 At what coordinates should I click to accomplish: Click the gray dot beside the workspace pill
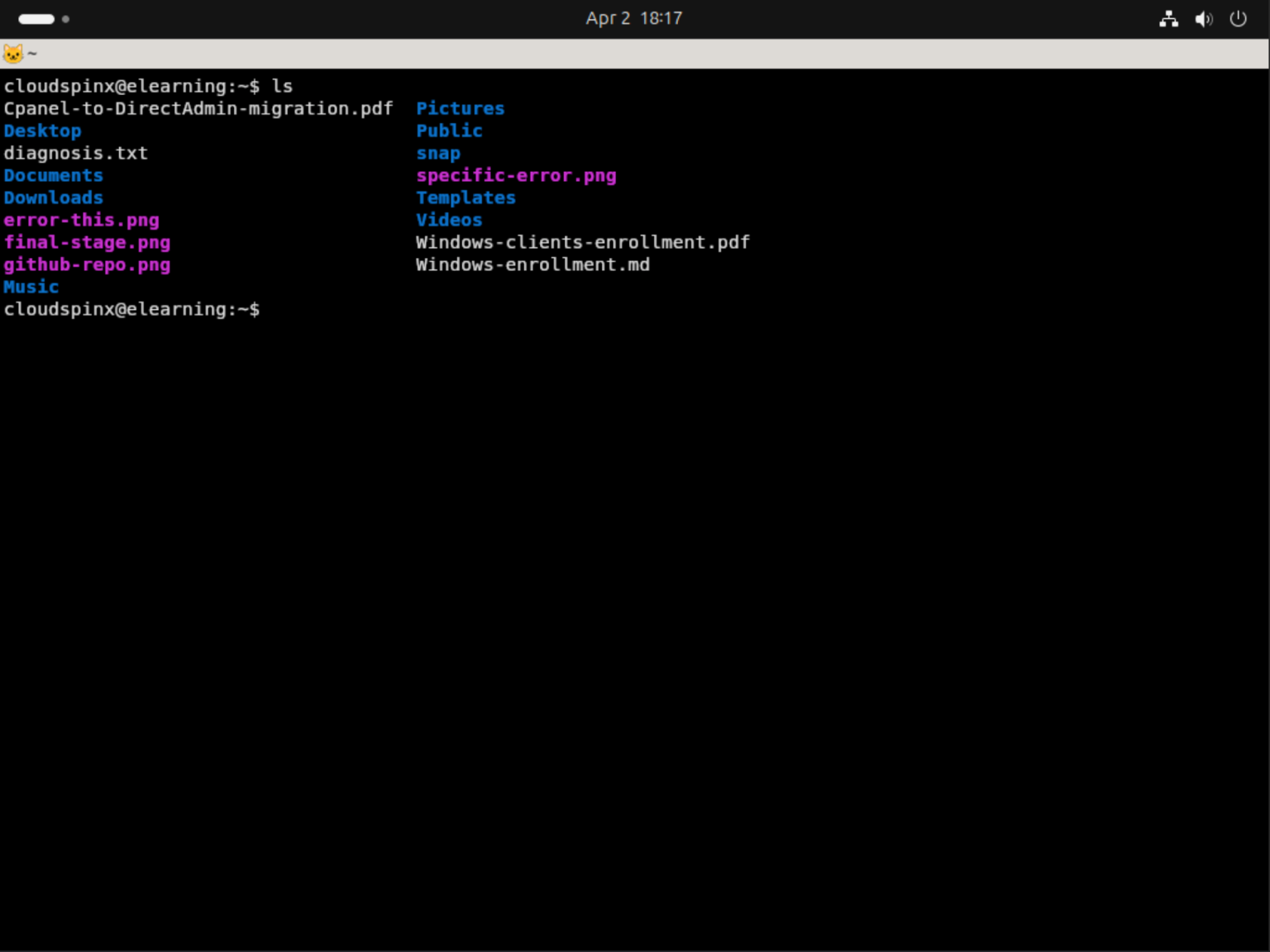coord(66,18)
